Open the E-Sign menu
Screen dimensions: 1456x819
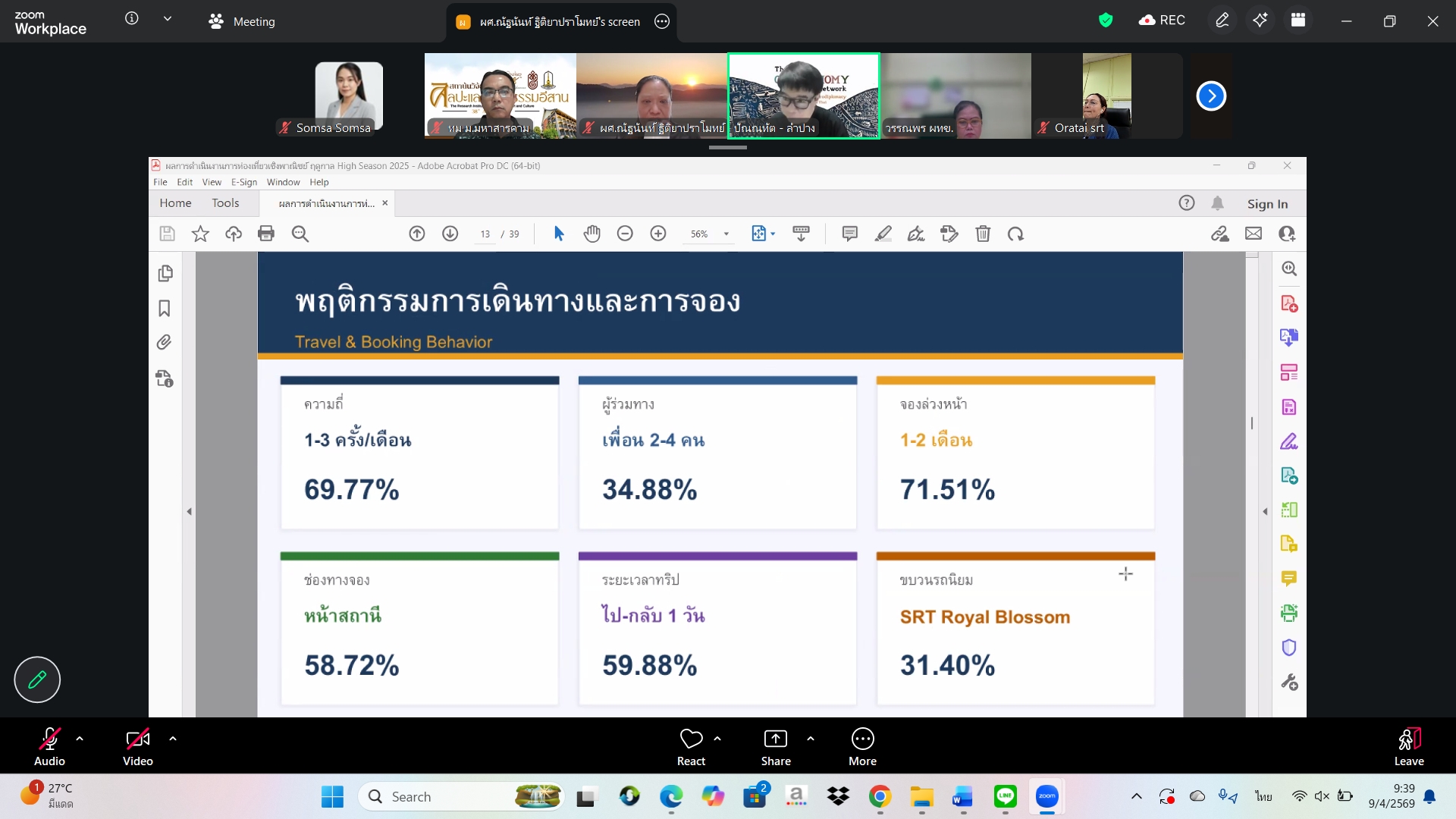(x=243, y=182)
